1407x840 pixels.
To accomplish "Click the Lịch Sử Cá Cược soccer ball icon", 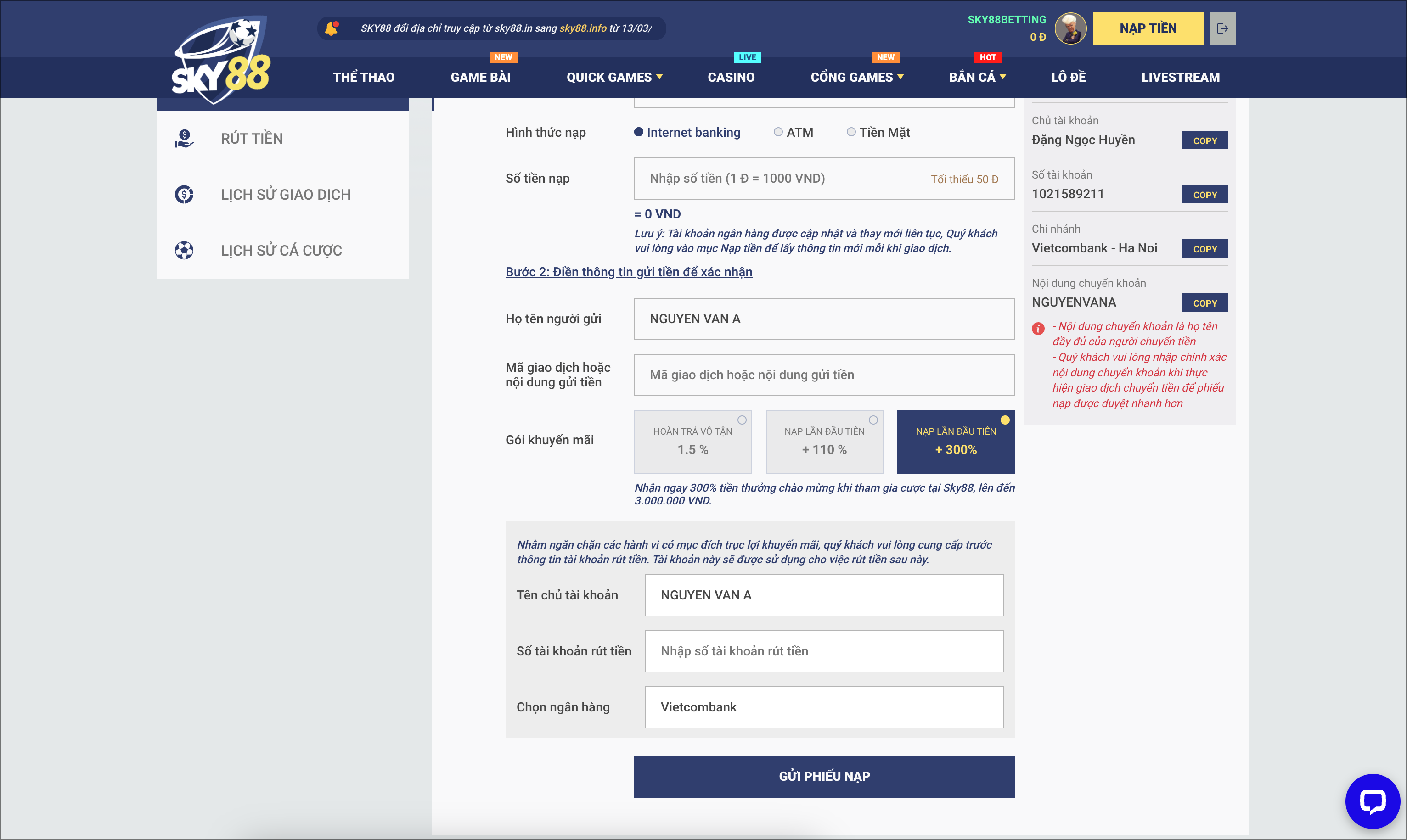I will (184, 250).
